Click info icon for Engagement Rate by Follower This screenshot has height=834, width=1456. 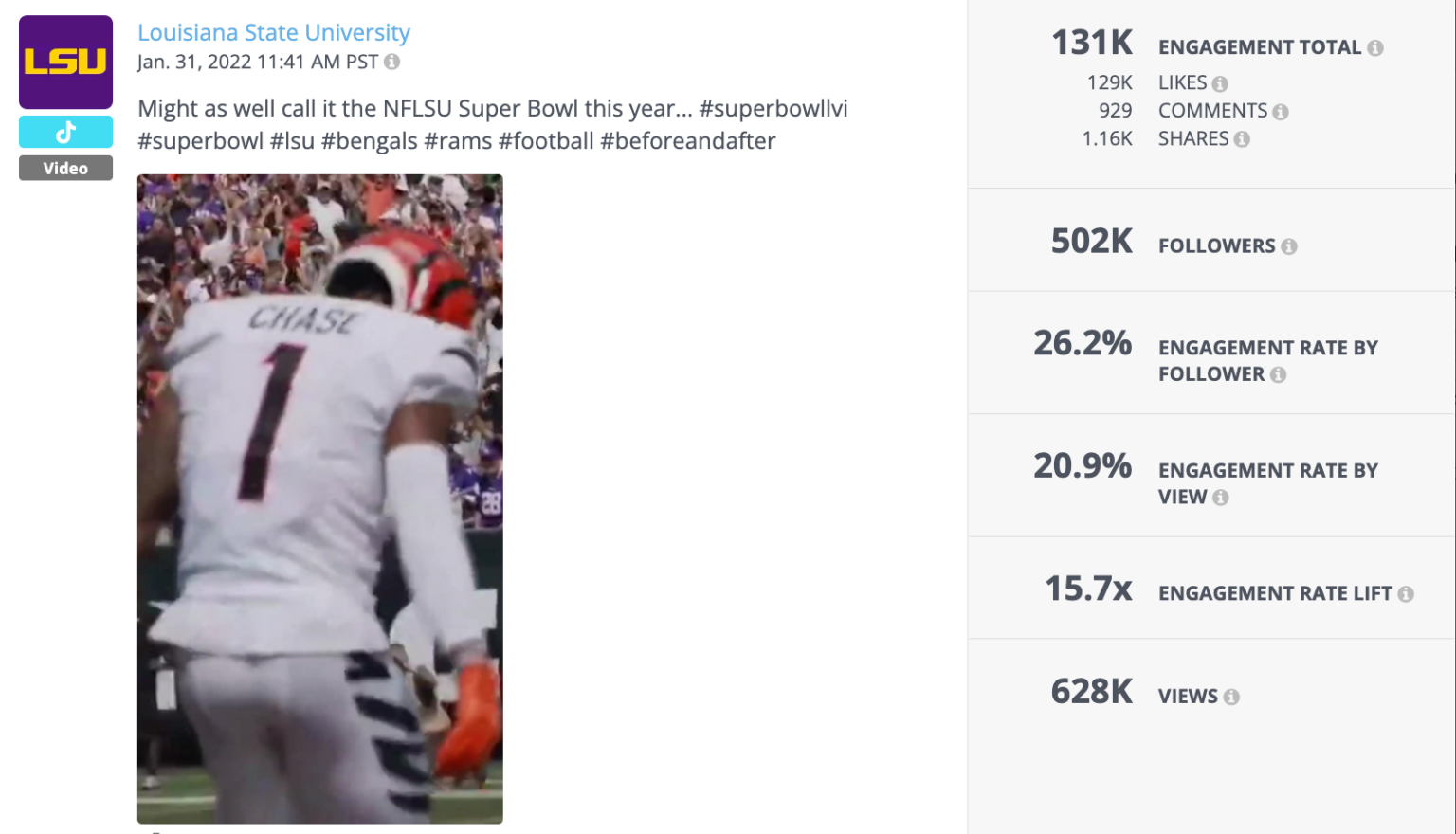1278,374
